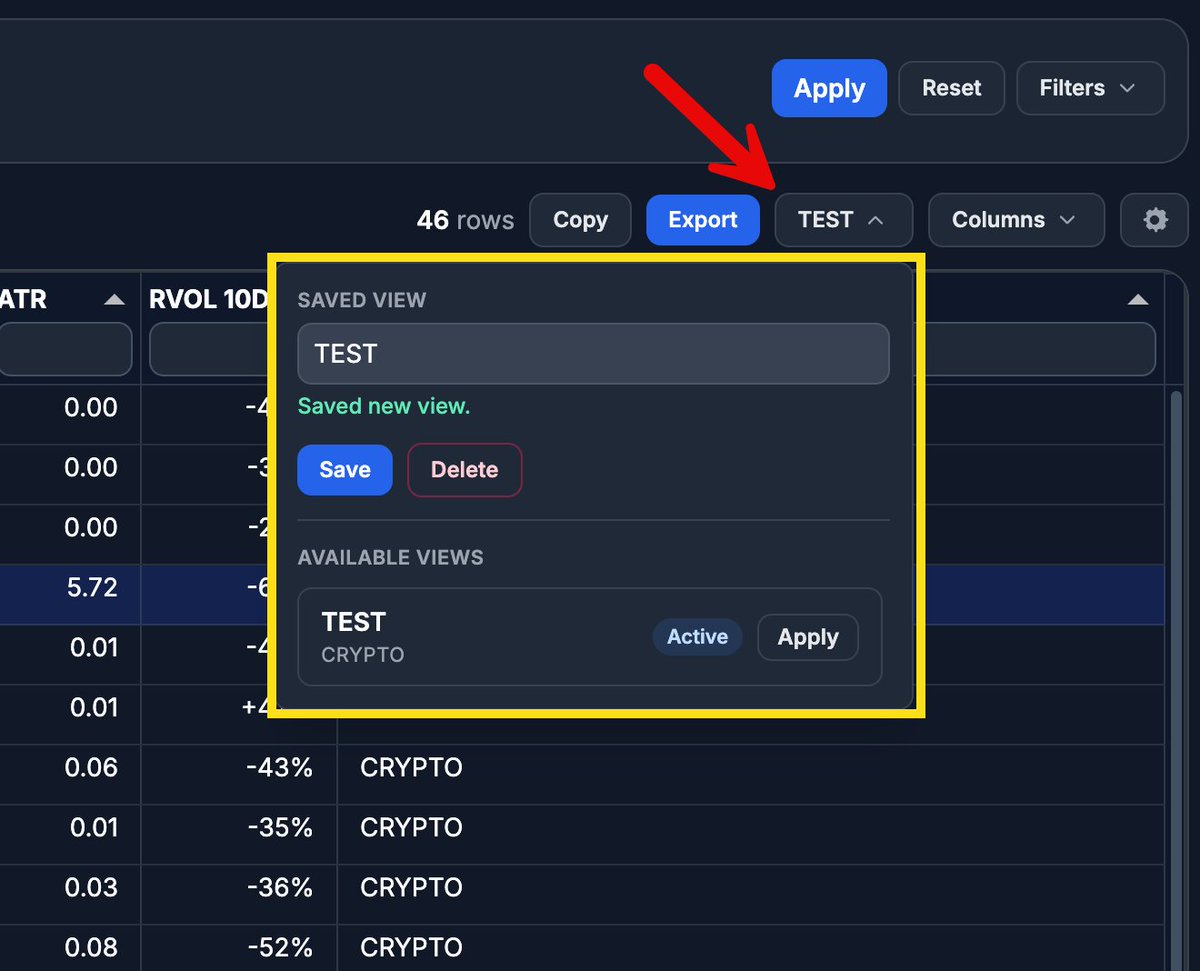
Task: Export the table data
Action: pyautogui.click(x=703, y=220)
